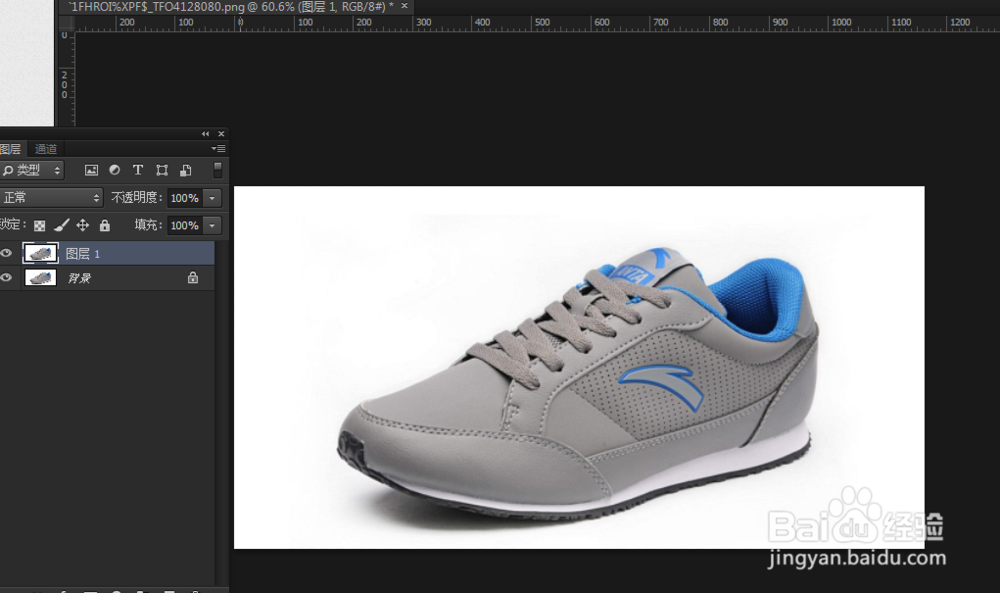Open the layers panel flyout menu
This screenshot has height=593, width=1000.
(x=219, y=149)
